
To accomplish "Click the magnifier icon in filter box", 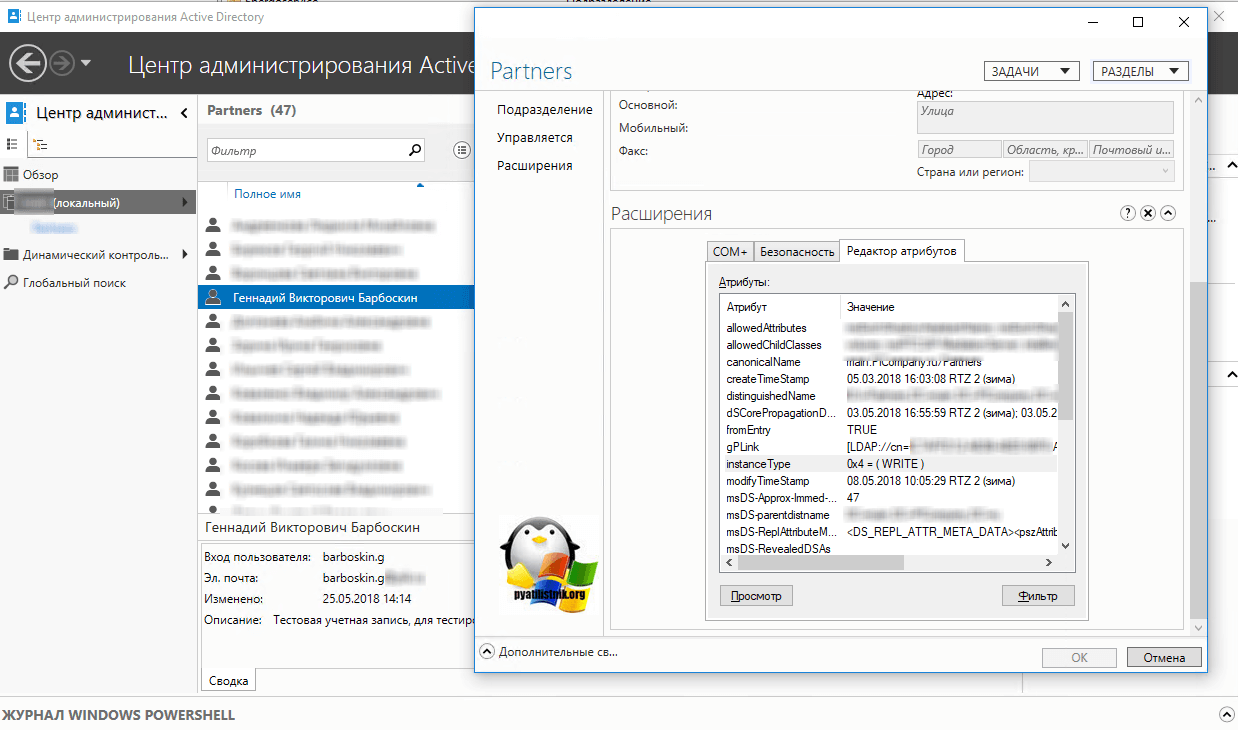I will (415, 150).
